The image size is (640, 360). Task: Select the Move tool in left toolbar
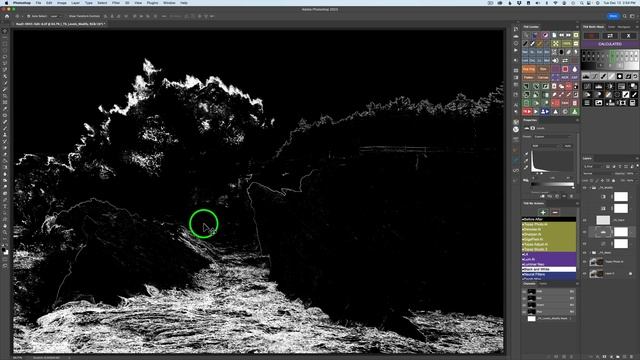5,31
